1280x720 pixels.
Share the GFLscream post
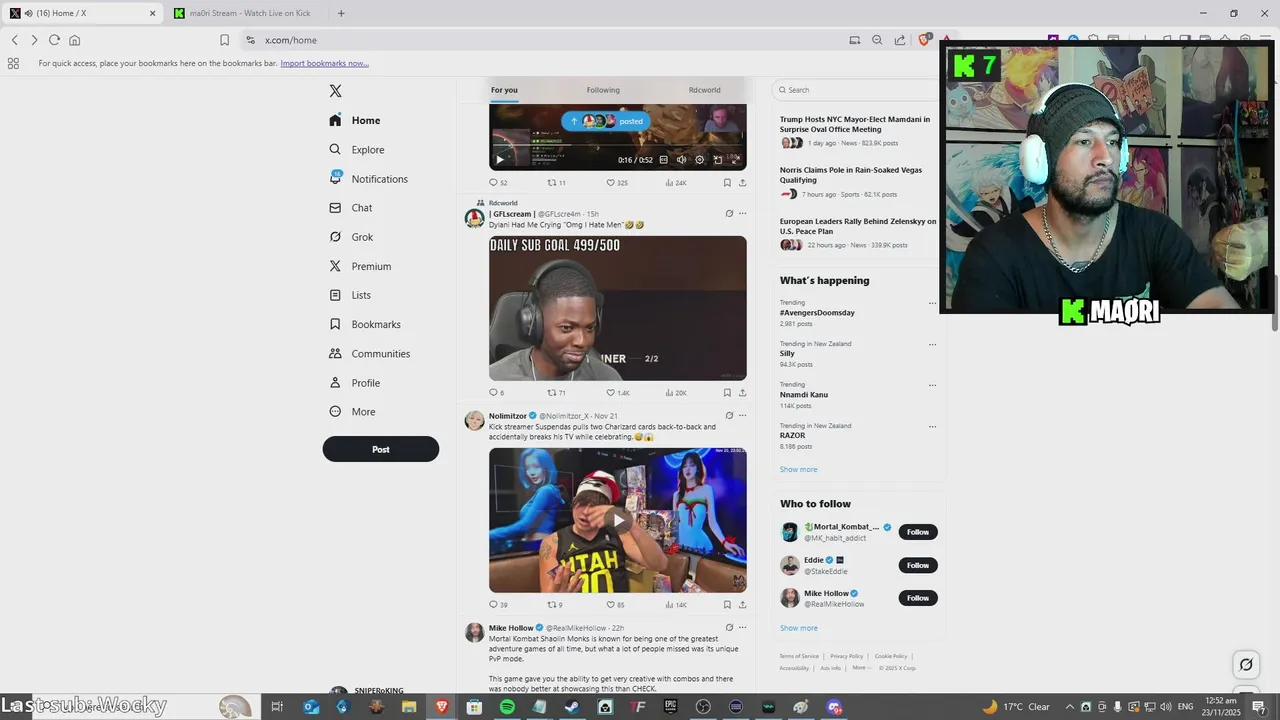click(x=742, y=393)
